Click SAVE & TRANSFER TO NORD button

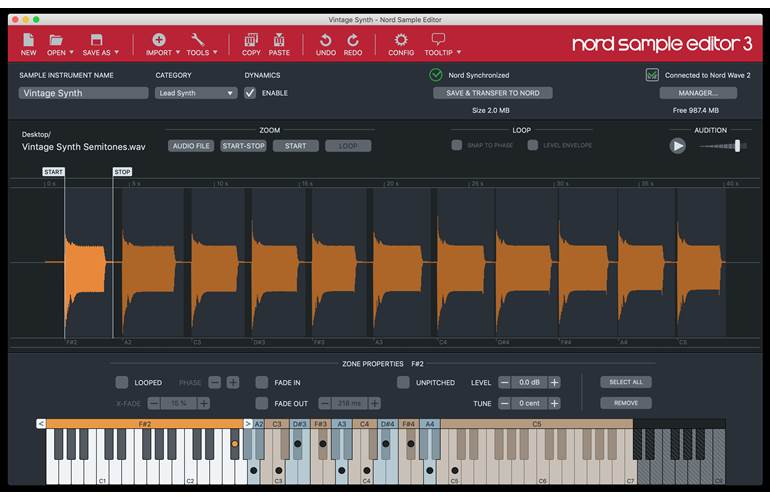(x=493, y=93)
